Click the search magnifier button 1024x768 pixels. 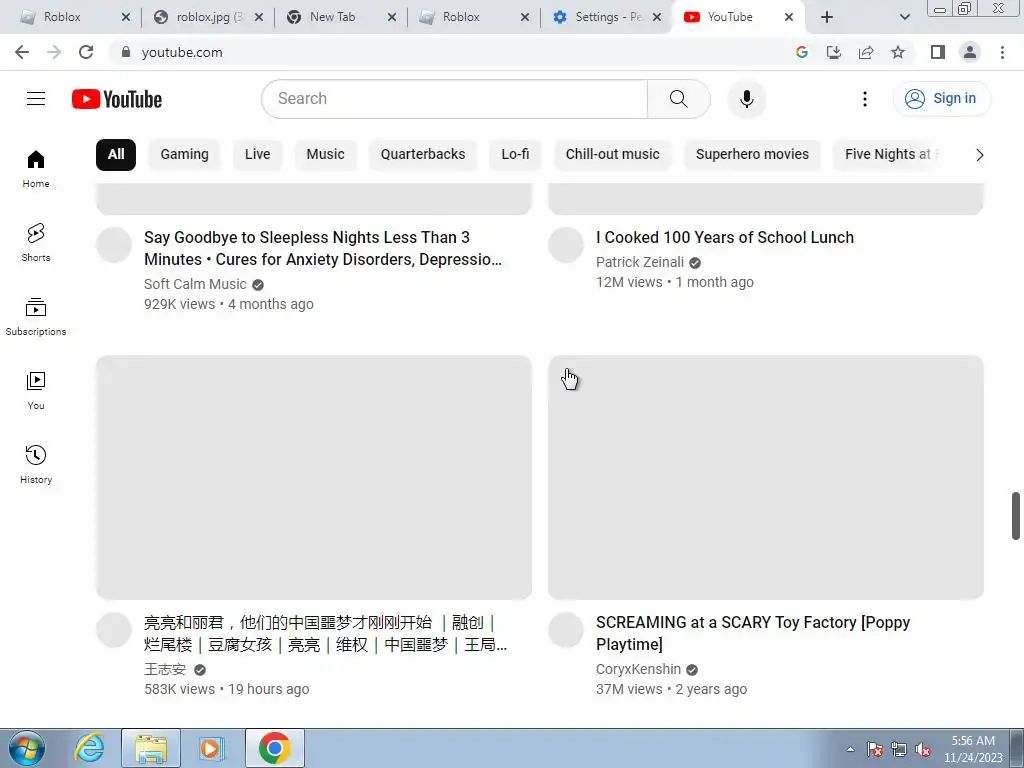tap(679, 99)
